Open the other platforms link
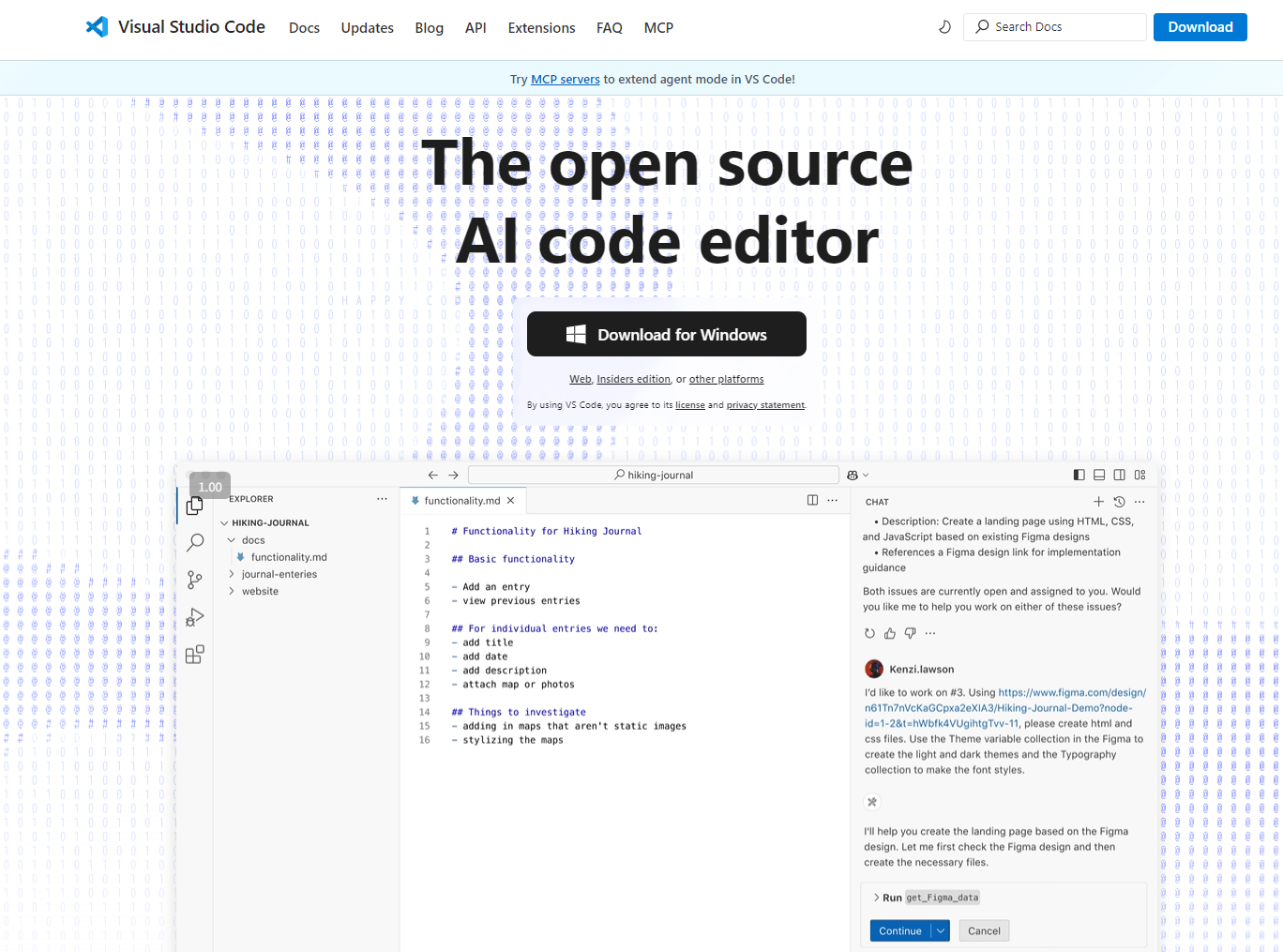This screenshot has width=1283, height=952. [727, 379]
